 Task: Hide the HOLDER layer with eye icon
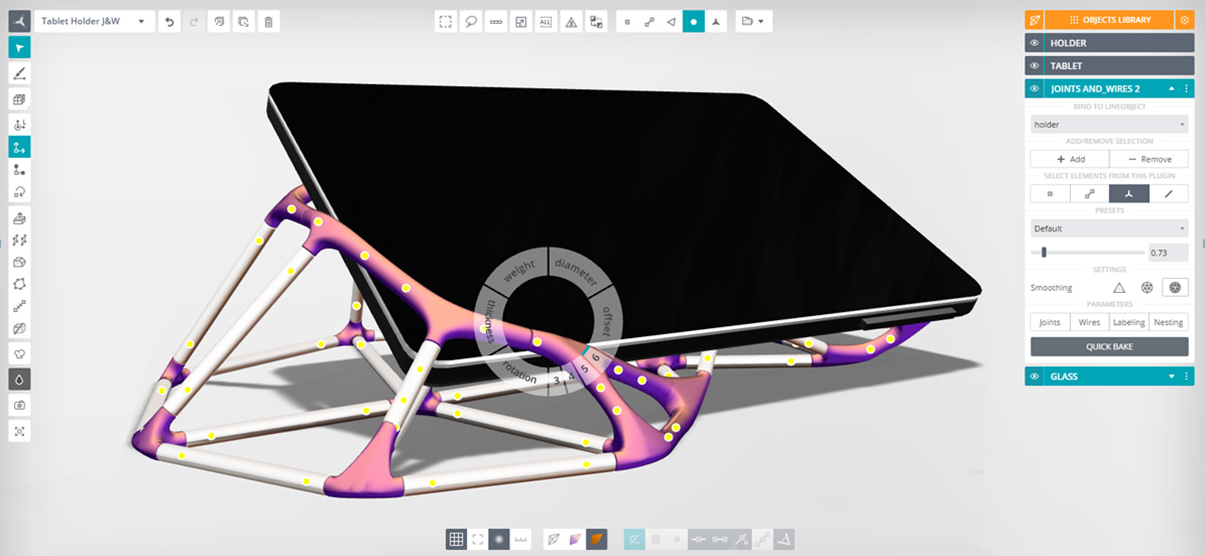(x=1035, y=43)
